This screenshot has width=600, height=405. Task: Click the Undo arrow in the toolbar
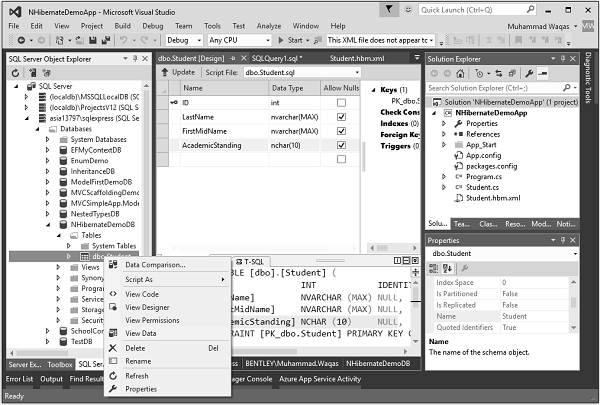(123, 40)
